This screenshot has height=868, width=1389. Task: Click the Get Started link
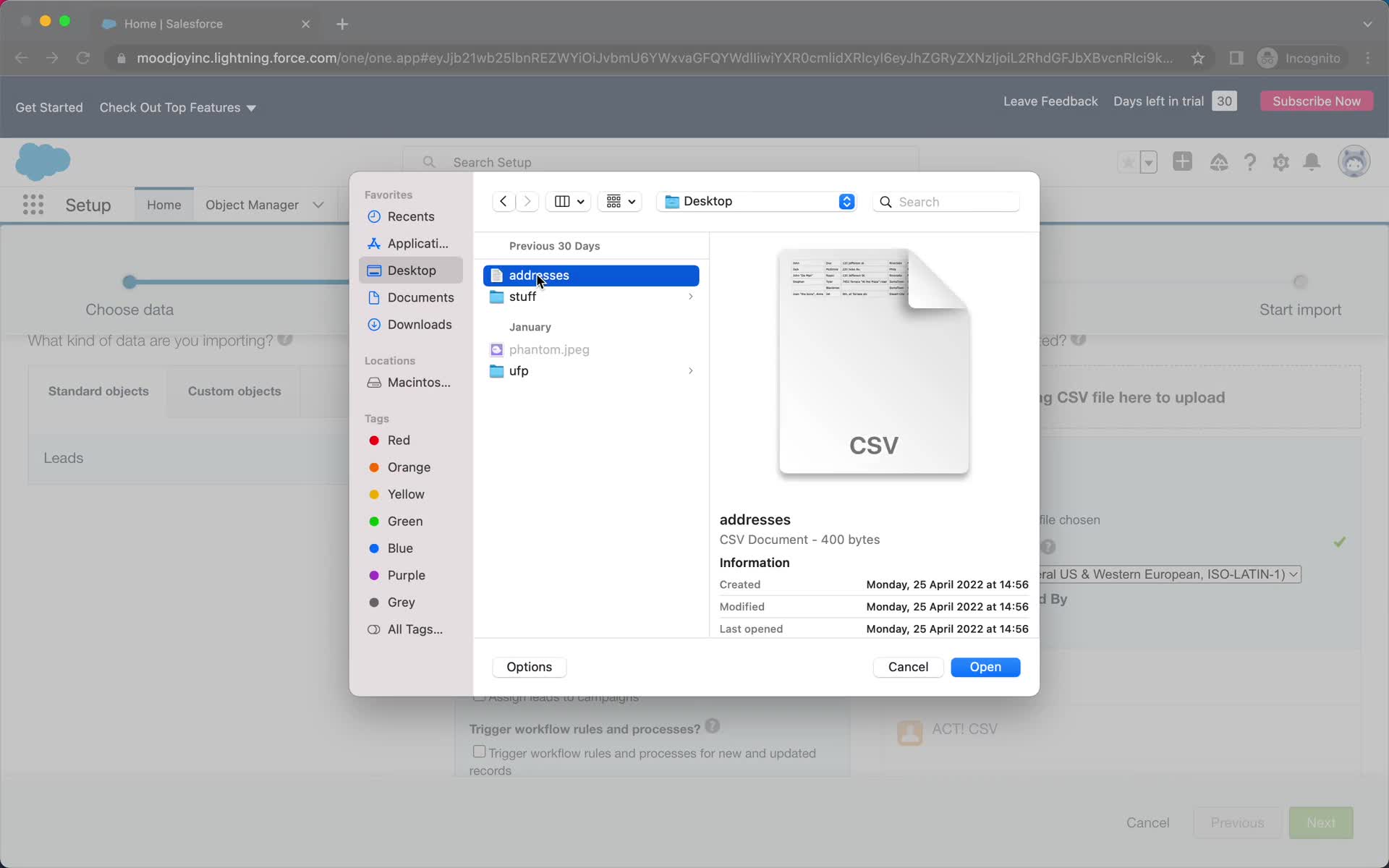[49, 108]
